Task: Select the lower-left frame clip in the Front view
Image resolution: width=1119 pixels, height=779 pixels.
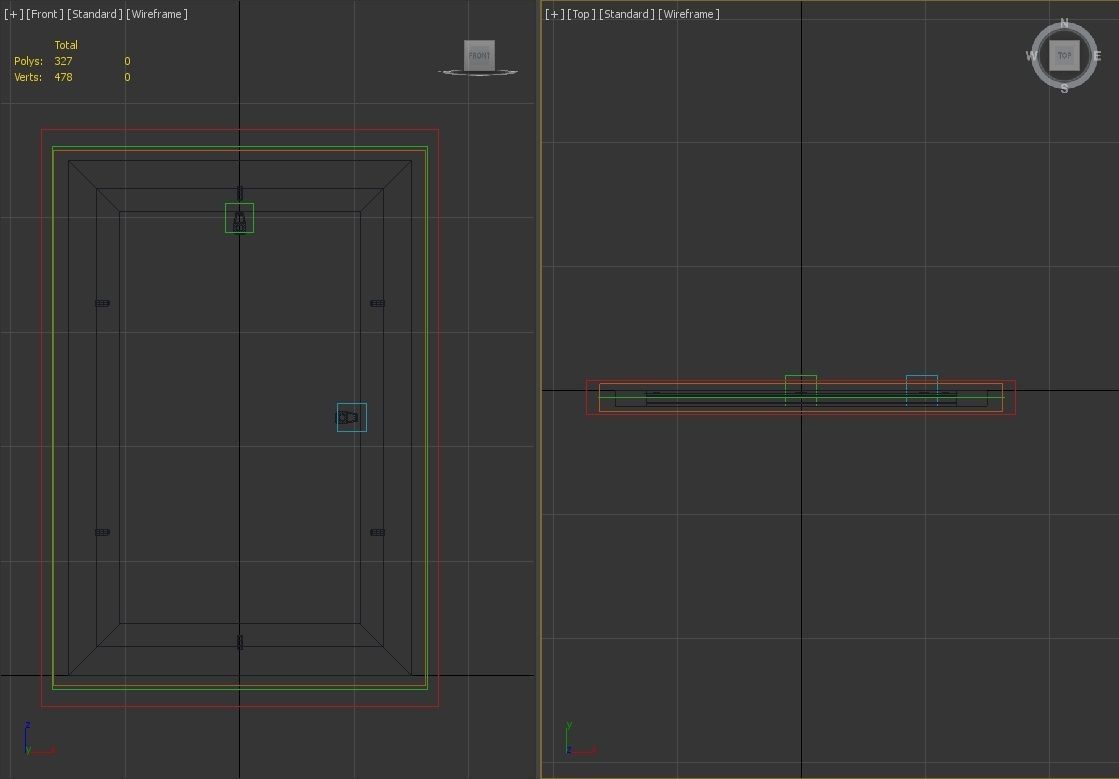Action: tap(102, 532)
